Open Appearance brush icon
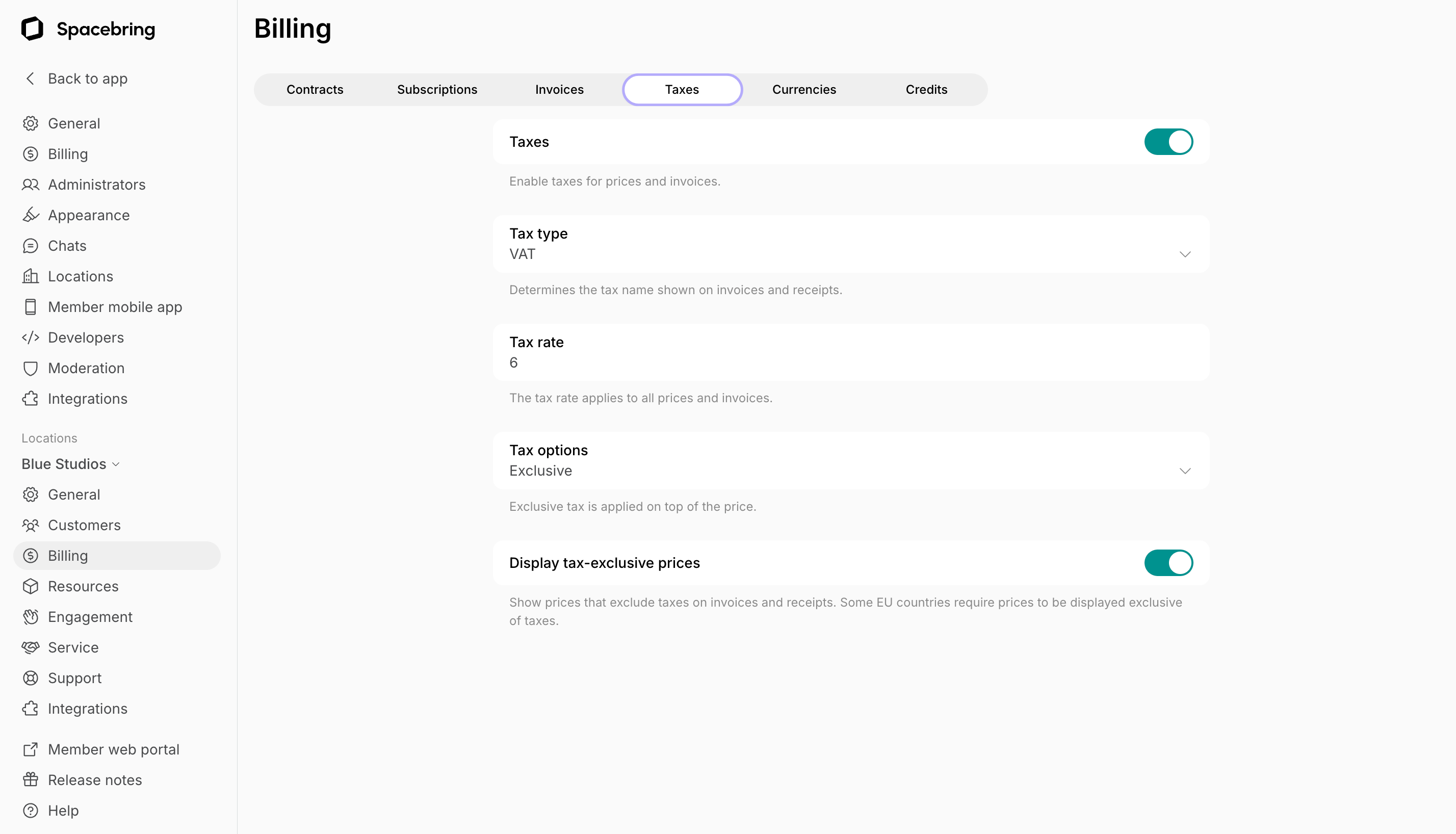The height and width of the screenshot is (834, 1456). (31, 215)
